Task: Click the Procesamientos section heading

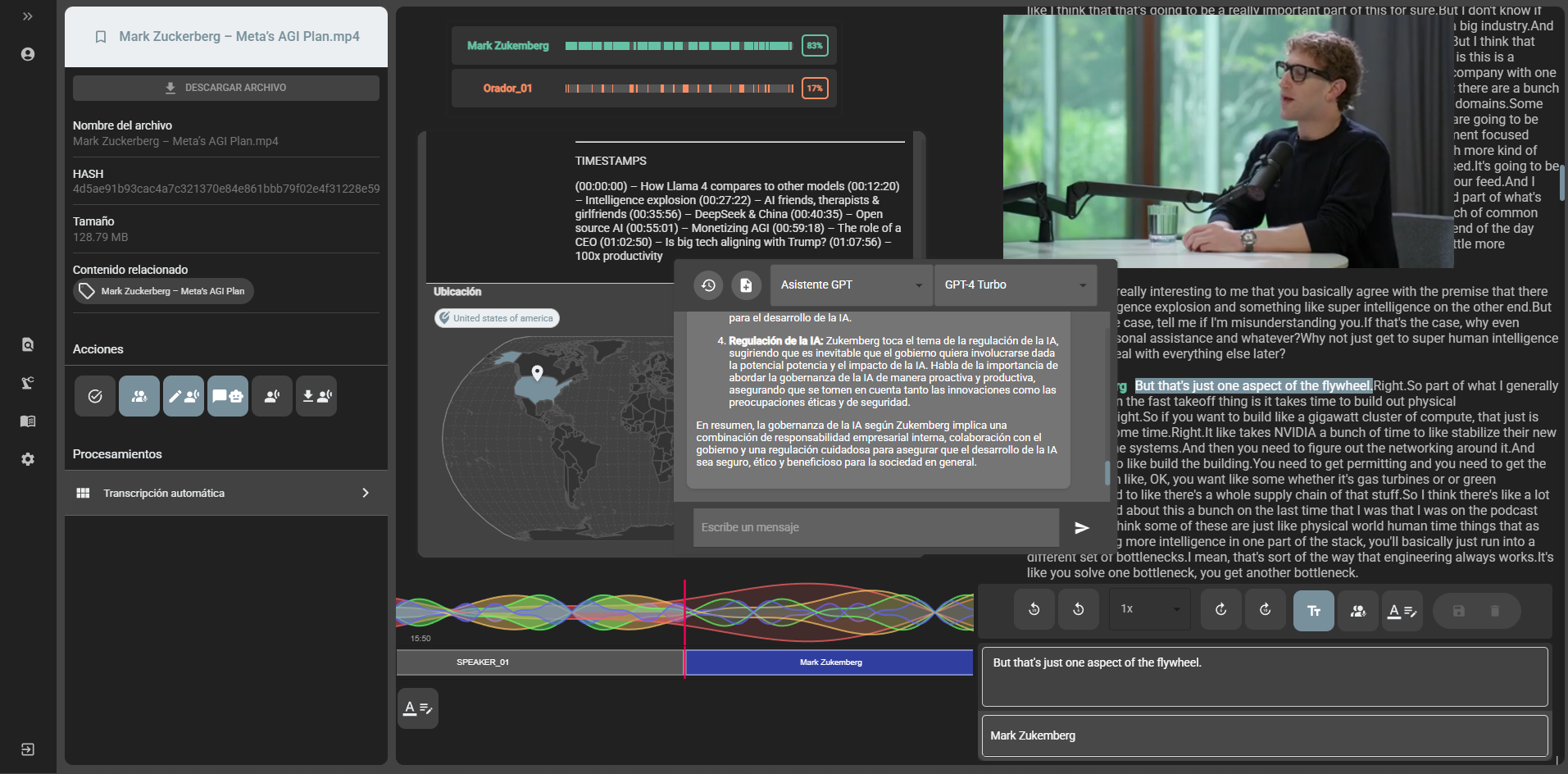Action: (x=117, y=454)
